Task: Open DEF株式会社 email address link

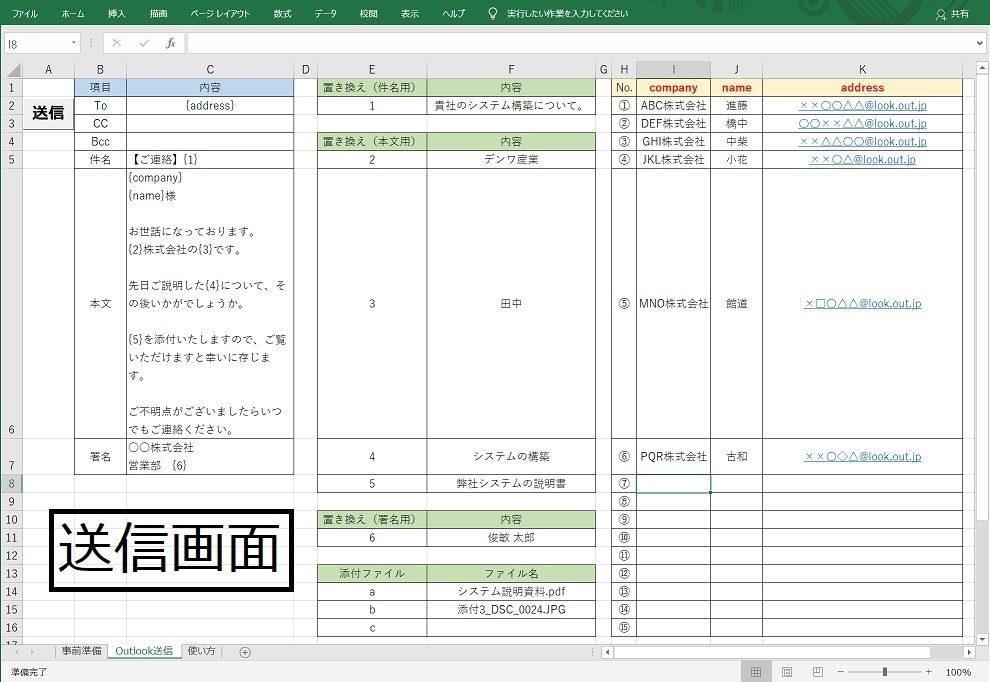Action: (862, 123)
